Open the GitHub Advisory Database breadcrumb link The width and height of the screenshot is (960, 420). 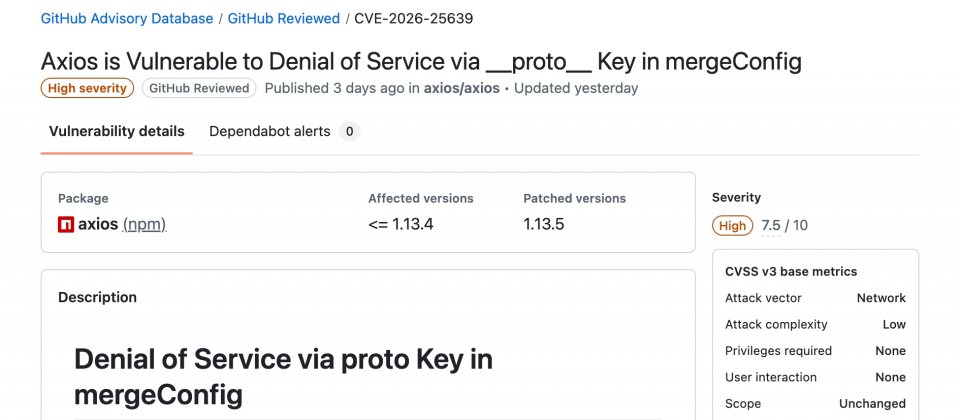coord(127,18)
